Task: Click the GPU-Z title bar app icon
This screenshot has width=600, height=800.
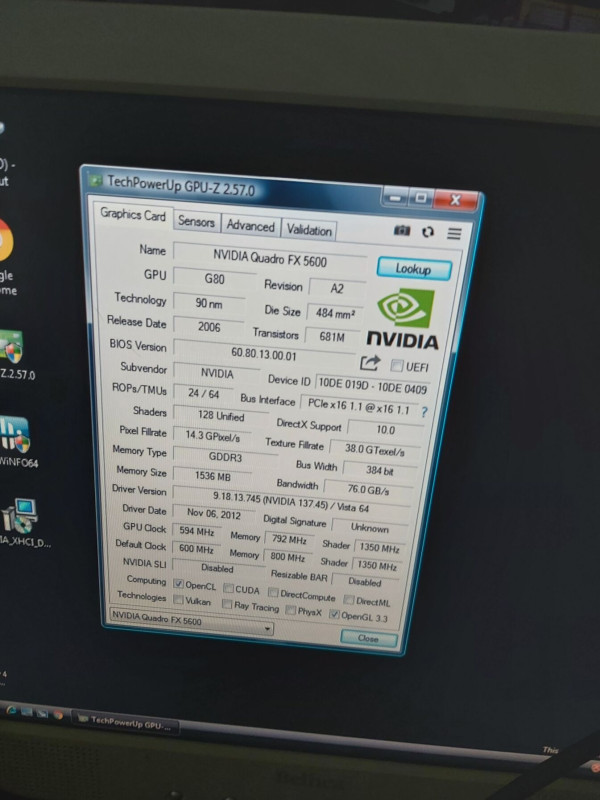Action: (96, 180)
